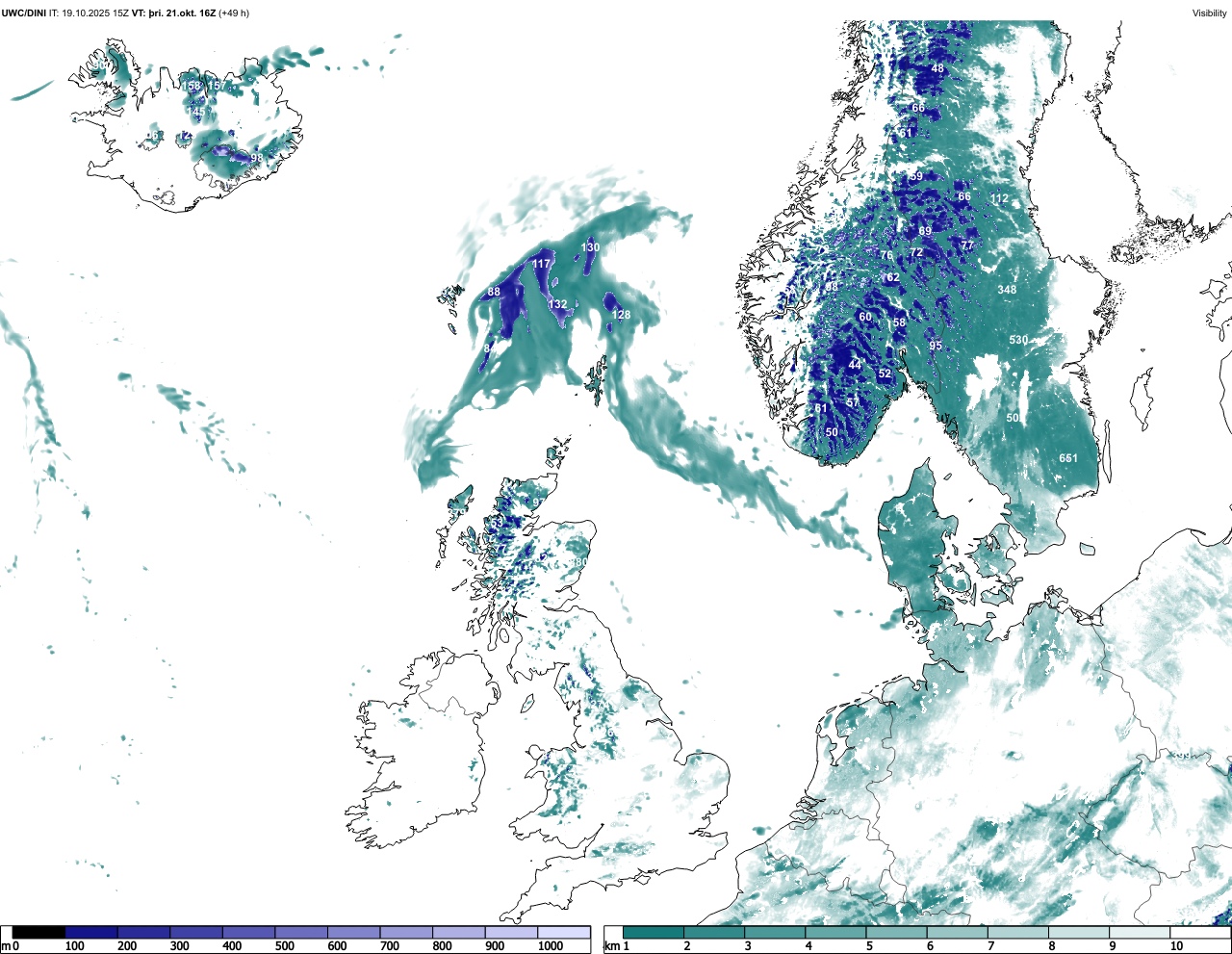Select the 500–600 m legend swatch
This screenshot has width=1232, height=954.
tap(301, 933)
